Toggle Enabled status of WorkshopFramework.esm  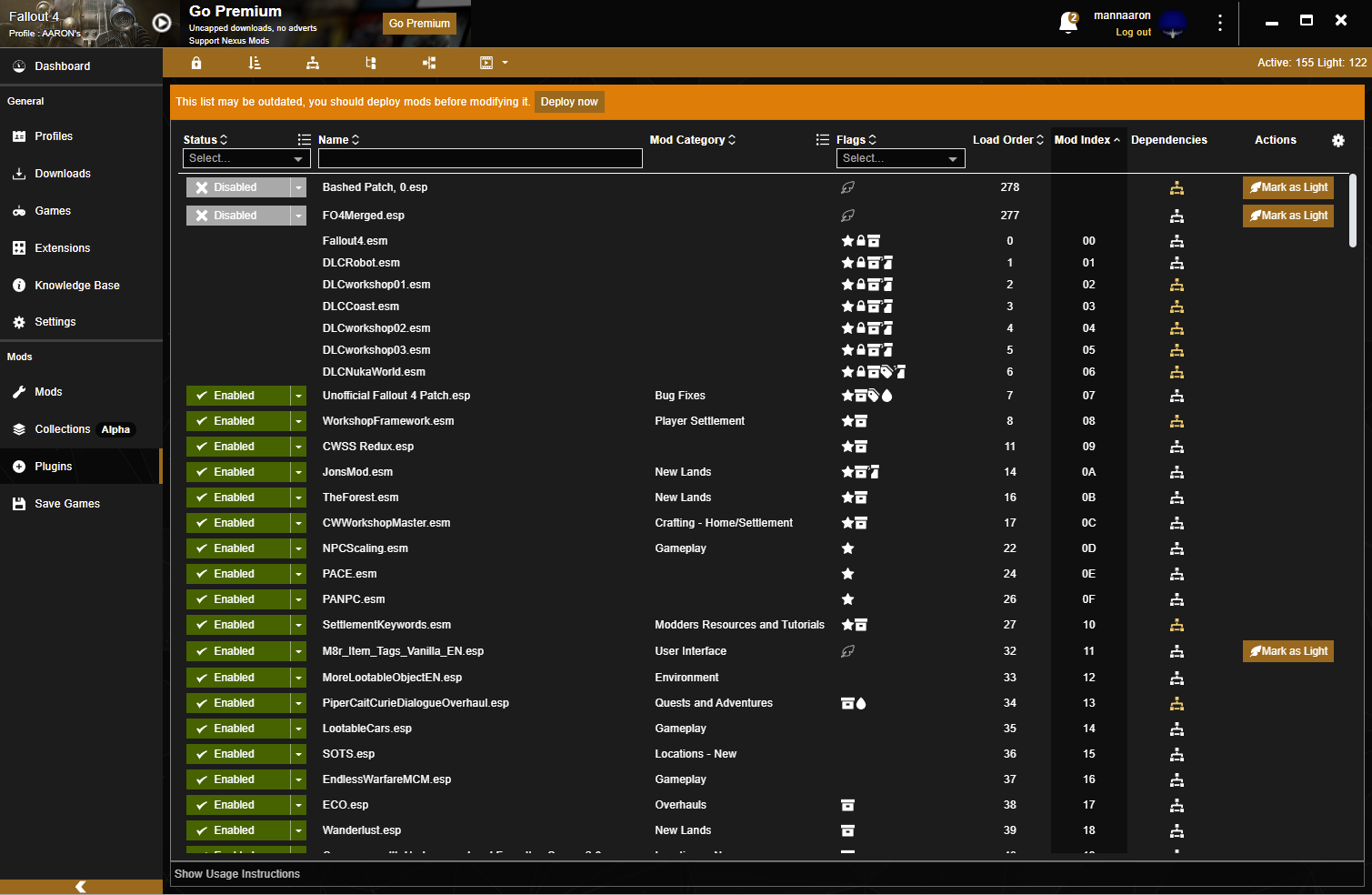point(238,421)
